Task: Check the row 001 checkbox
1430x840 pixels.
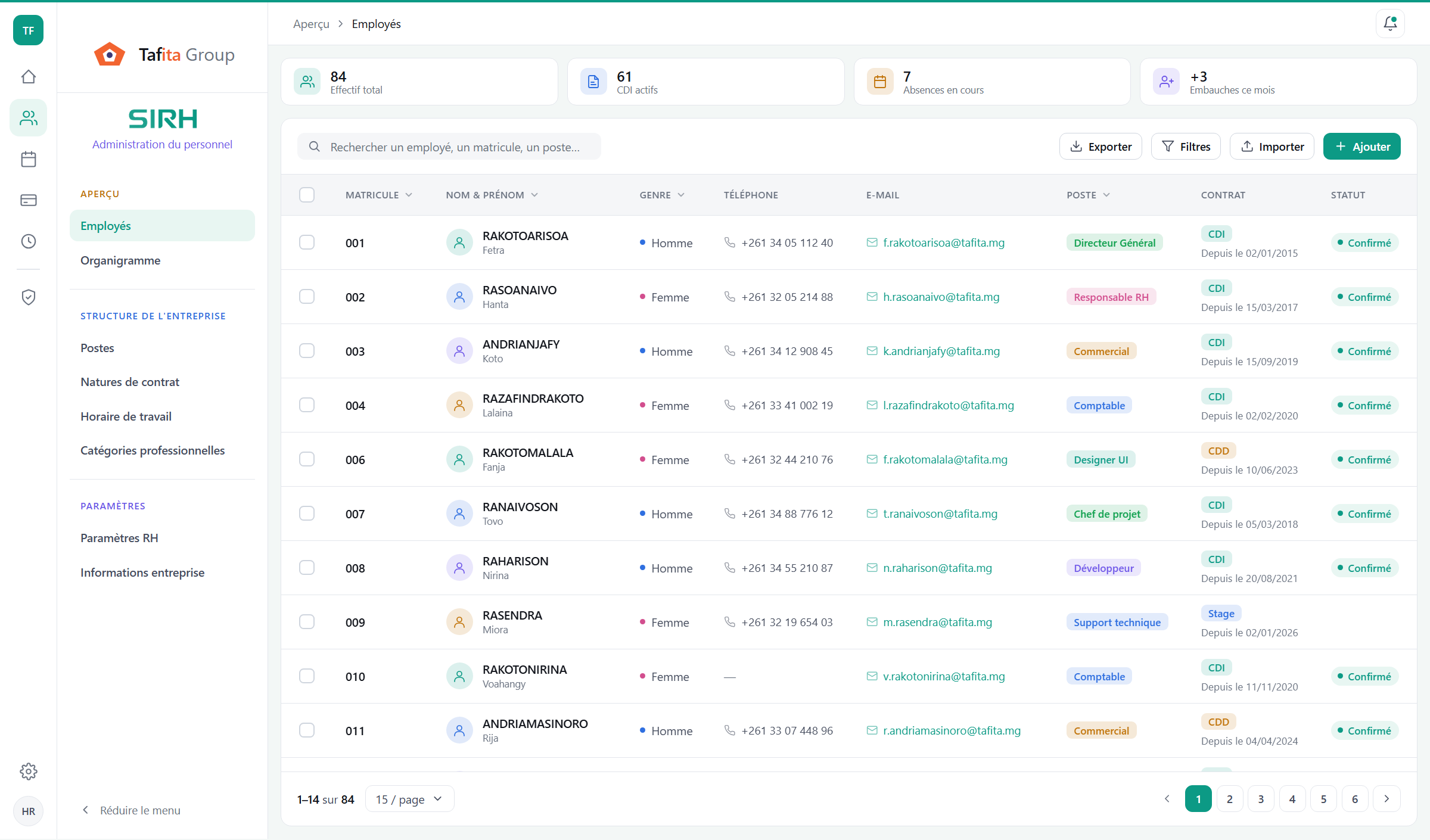Action: [307, 242]
